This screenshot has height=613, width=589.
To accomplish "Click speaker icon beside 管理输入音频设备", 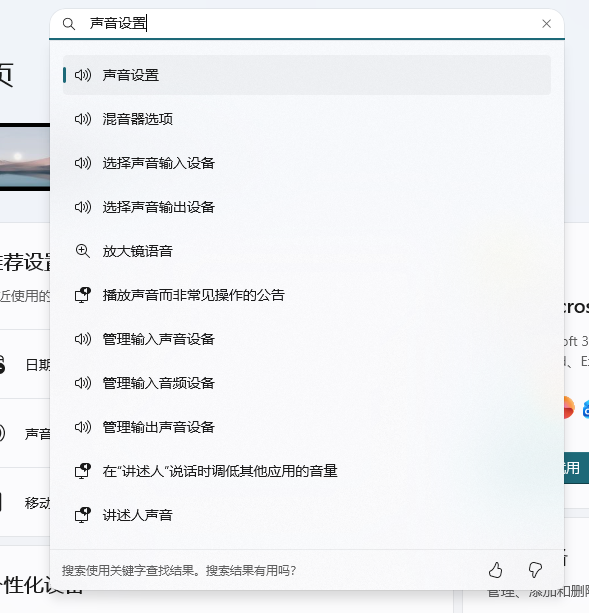I will click(83, 383).
